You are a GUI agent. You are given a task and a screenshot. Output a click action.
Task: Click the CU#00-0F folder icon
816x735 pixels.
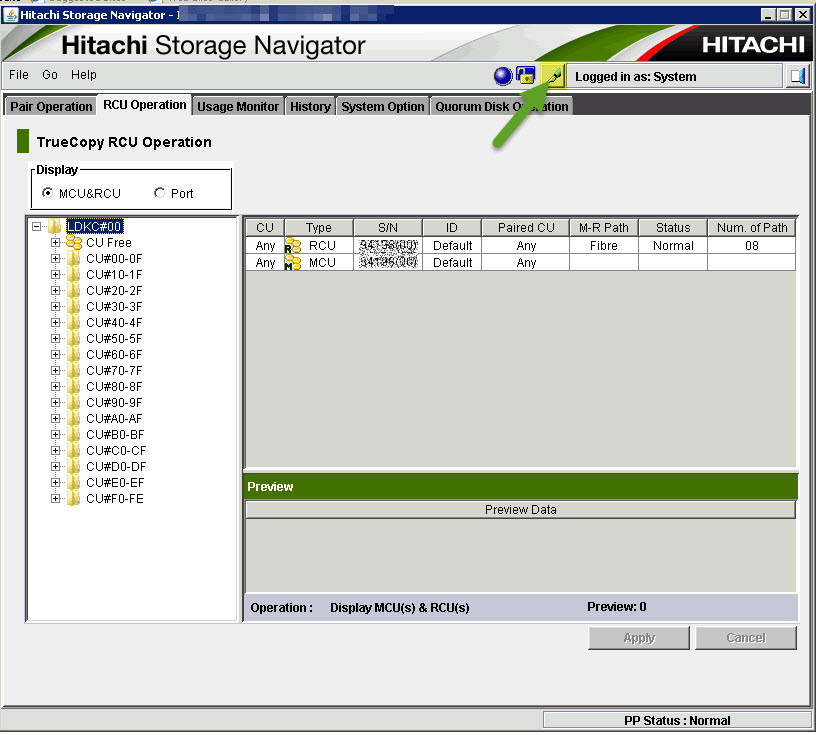click(73, 259)
